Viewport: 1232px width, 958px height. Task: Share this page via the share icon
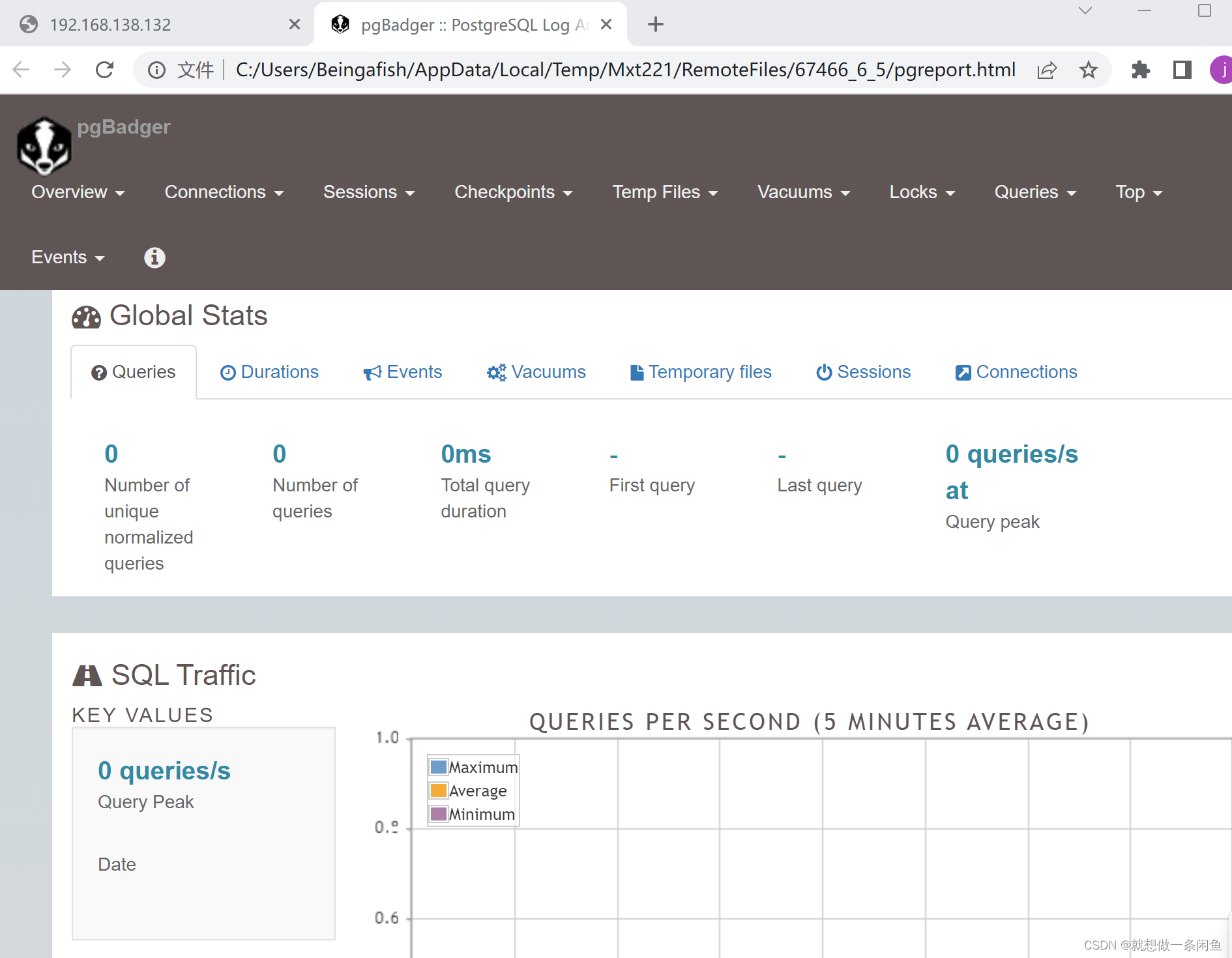tap(1047, 70)
